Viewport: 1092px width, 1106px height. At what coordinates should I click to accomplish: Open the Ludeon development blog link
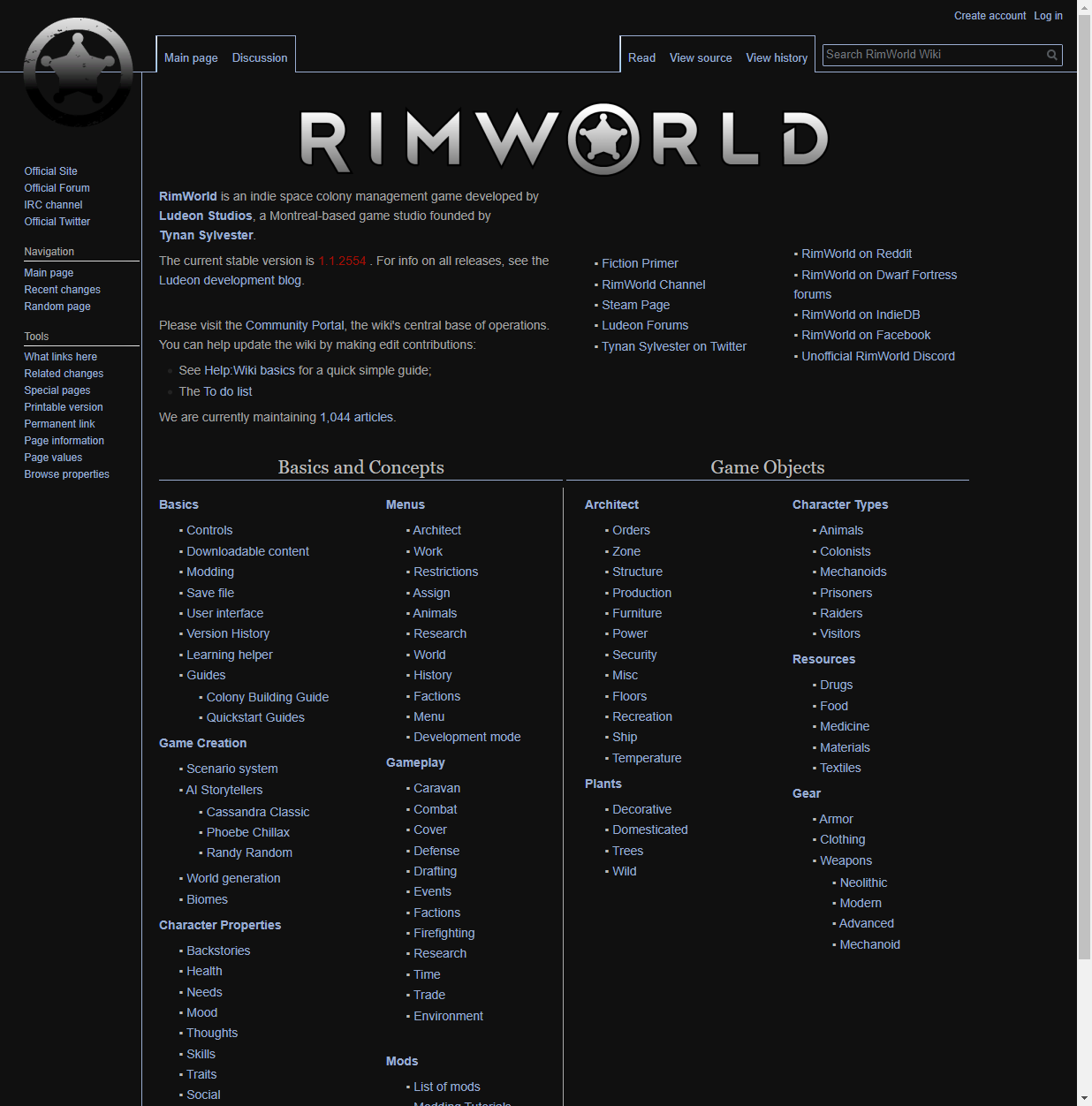coord(230,280)
